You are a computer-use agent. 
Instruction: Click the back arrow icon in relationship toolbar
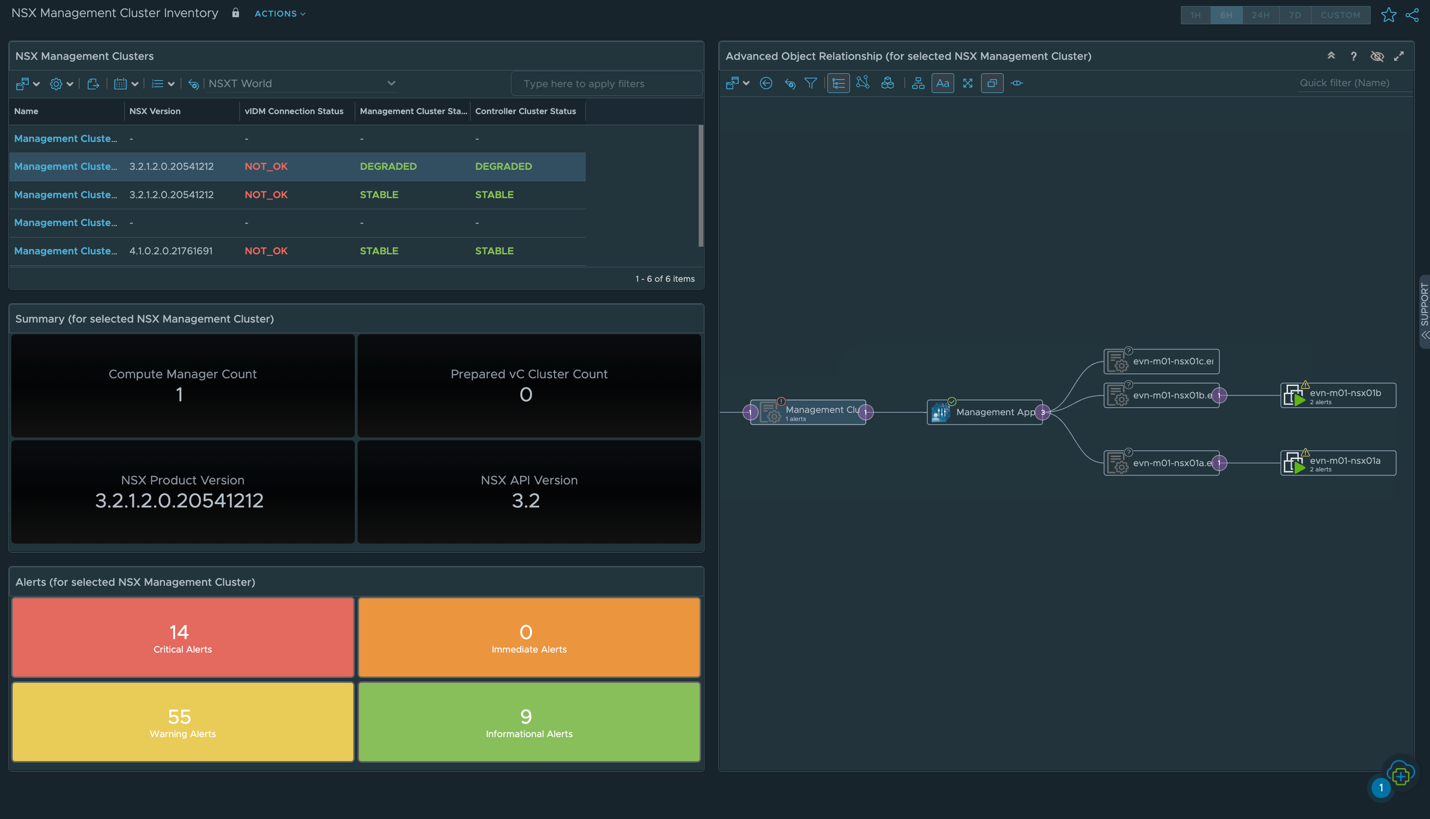pos(766,84)
